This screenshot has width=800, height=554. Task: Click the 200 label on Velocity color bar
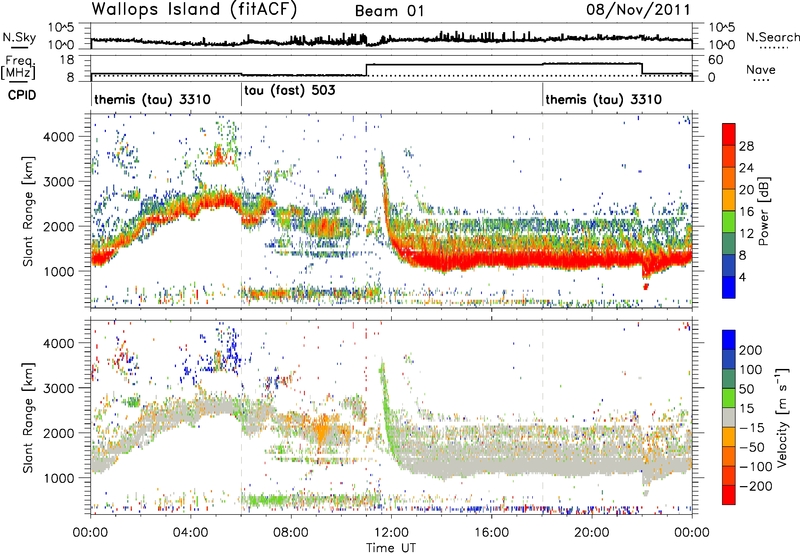pyautogui.click(x=751, y=350)
